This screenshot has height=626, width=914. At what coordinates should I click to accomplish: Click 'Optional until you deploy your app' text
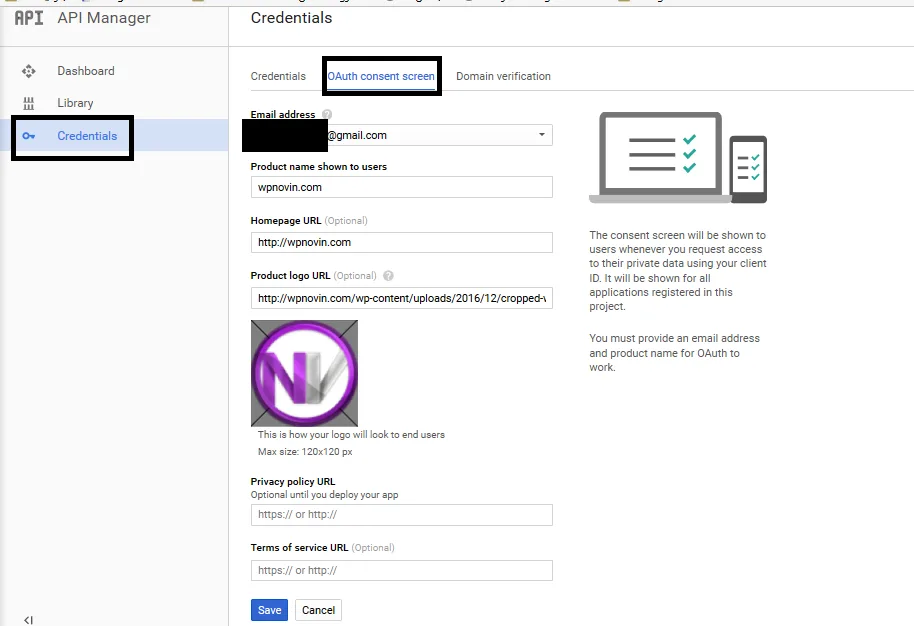pyautogui.click(x=324, y=495)
